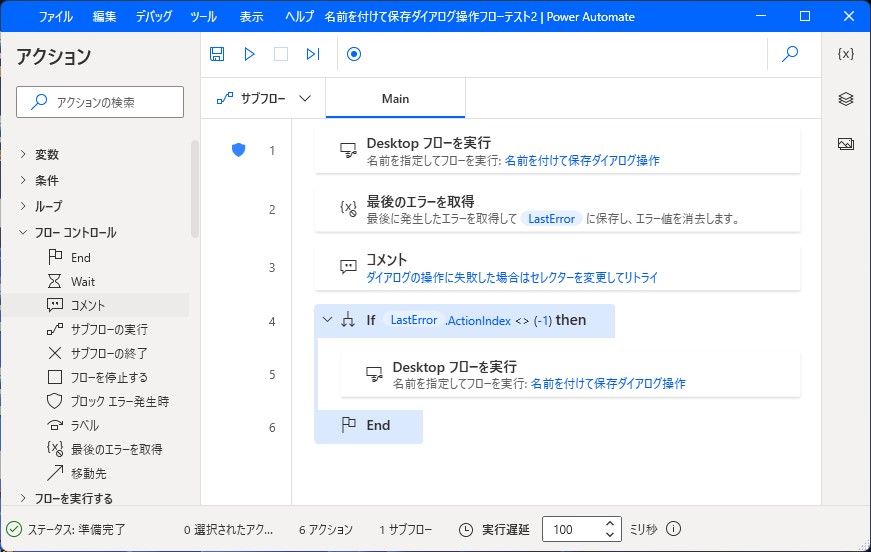Increase execution delay with up arrow
This screenshot has width=871, height=552.
(x=610, y=523)
